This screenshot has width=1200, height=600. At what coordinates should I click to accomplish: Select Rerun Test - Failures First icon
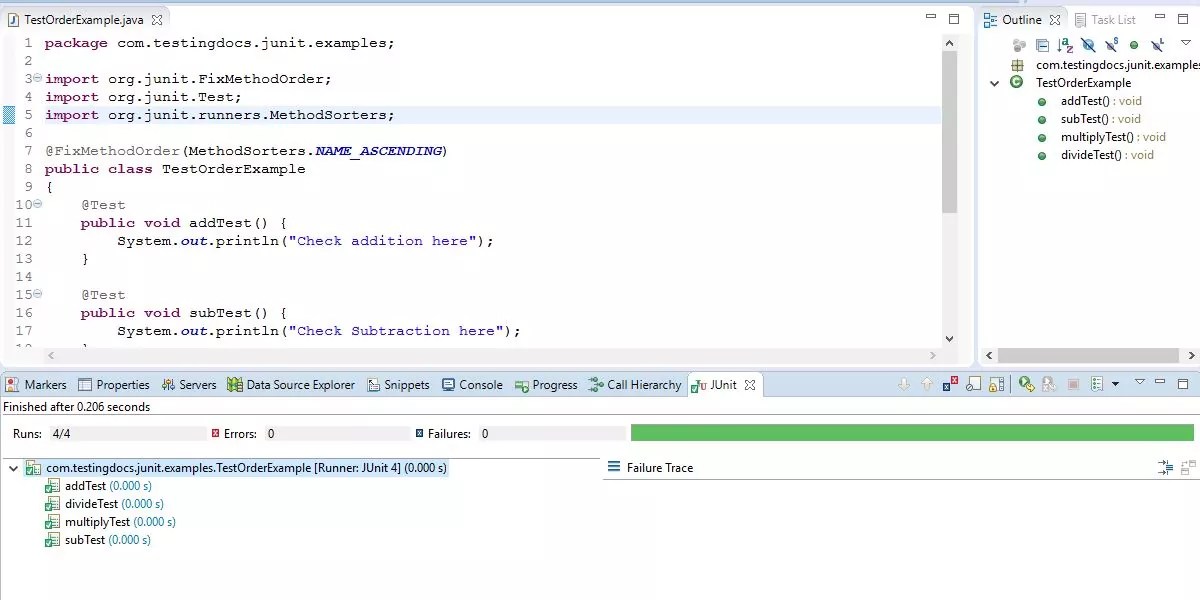click(x=1048, y=384)
